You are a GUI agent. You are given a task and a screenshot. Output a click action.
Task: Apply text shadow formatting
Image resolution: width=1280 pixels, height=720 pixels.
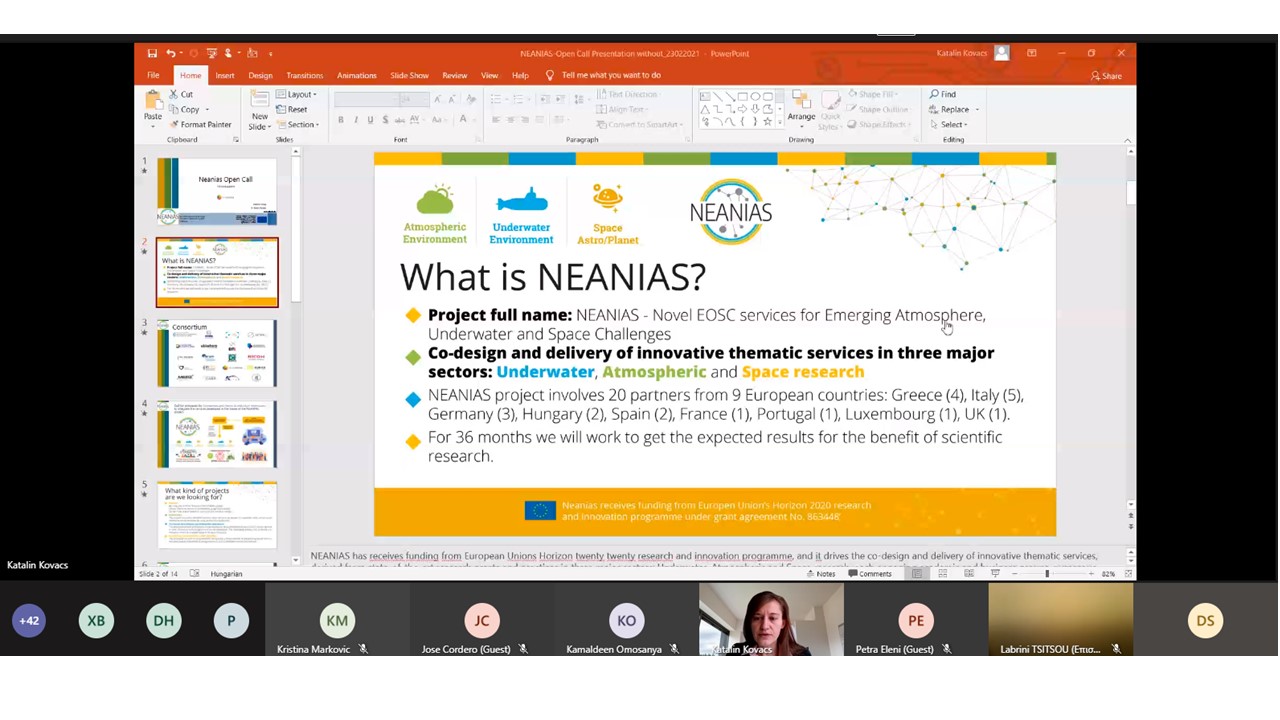click(385, 120)
